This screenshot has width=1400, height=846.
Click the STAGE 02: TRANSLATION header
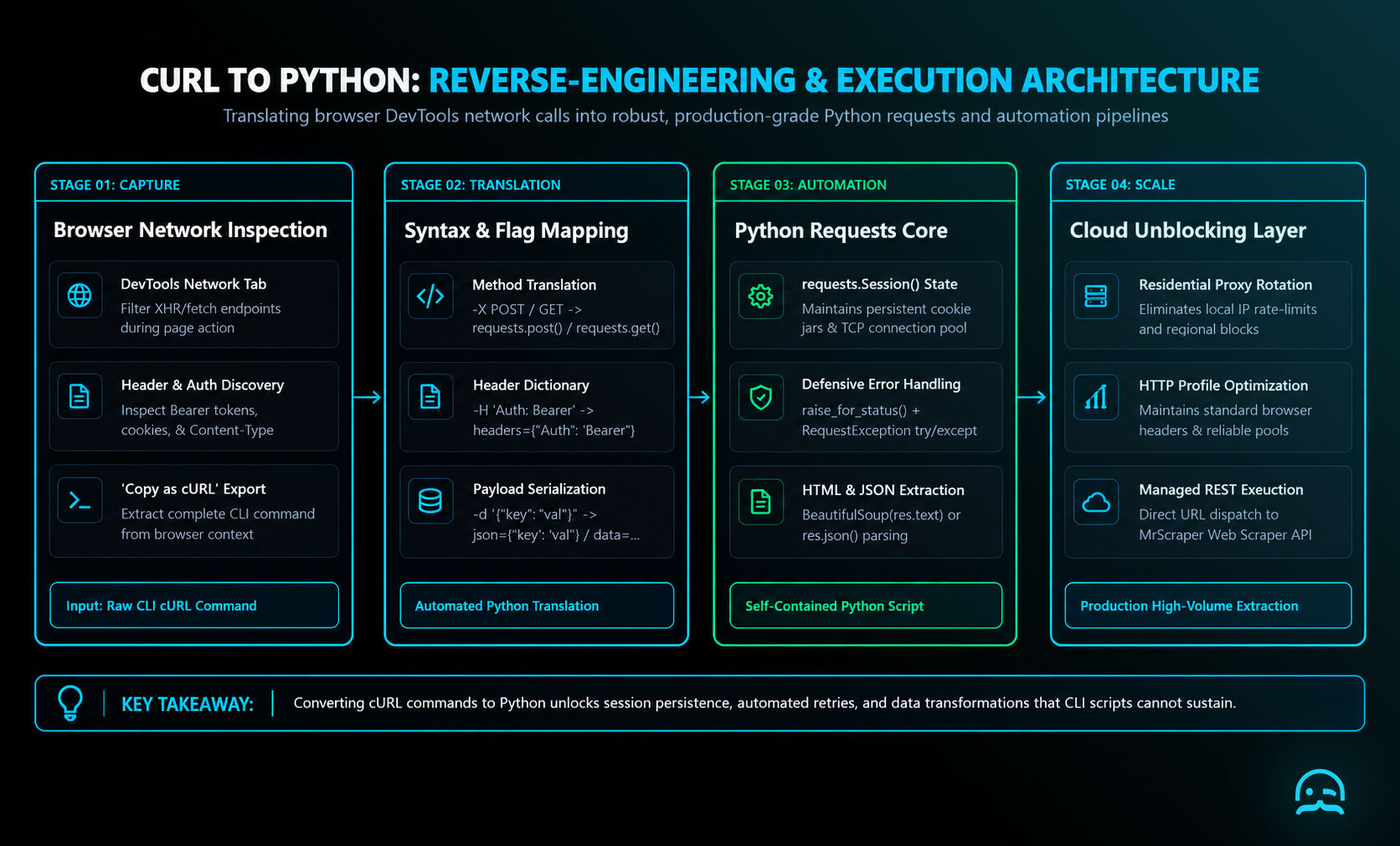click(481, 184)
